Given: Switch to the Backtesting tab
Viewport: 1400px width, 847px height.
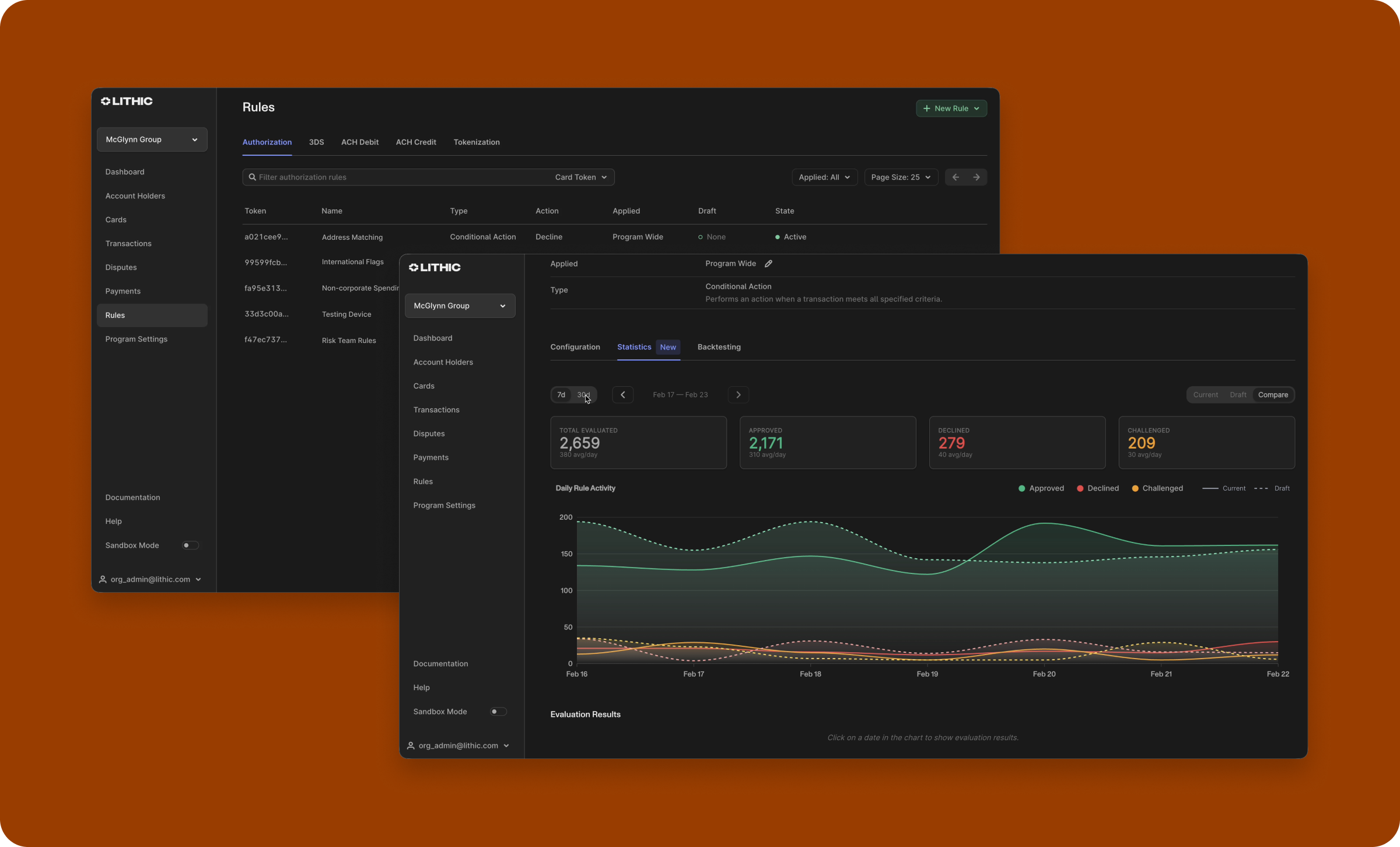Looking at the screenshot, I should pos(719,346).
